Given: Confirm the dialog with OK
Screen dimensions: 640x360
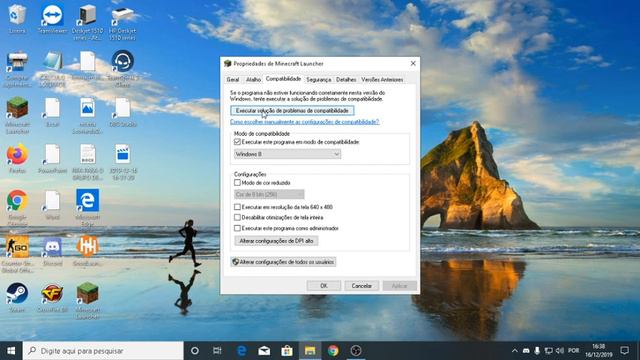Looking at the screenshot, I should 324,286.
